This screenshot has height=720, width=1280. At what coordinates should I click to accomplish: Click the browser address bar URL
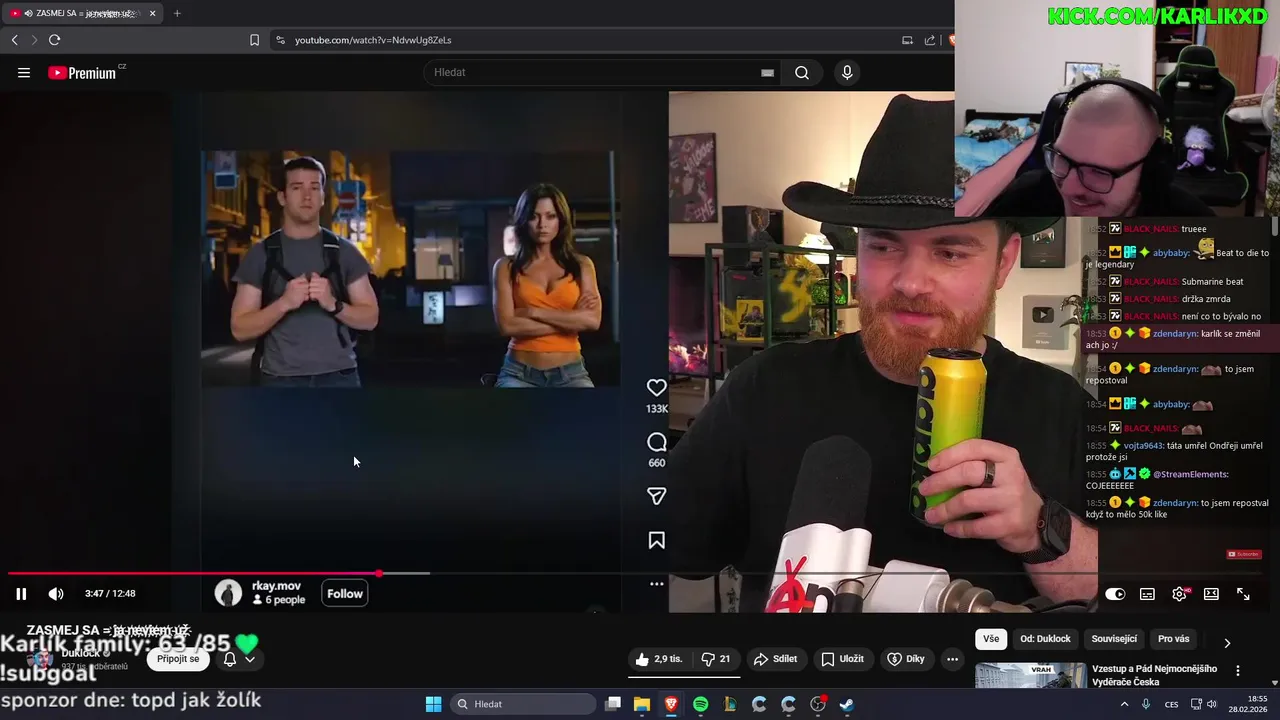click(373, 40)
